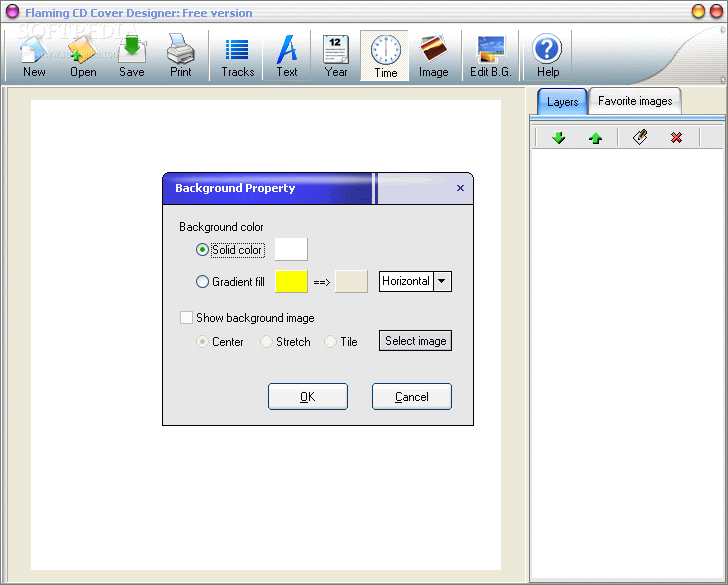Viewport: 728px width, 585px height.
Task: Open the Horizontal gradient direction dropdown
Action: click(x=442, y=281)
